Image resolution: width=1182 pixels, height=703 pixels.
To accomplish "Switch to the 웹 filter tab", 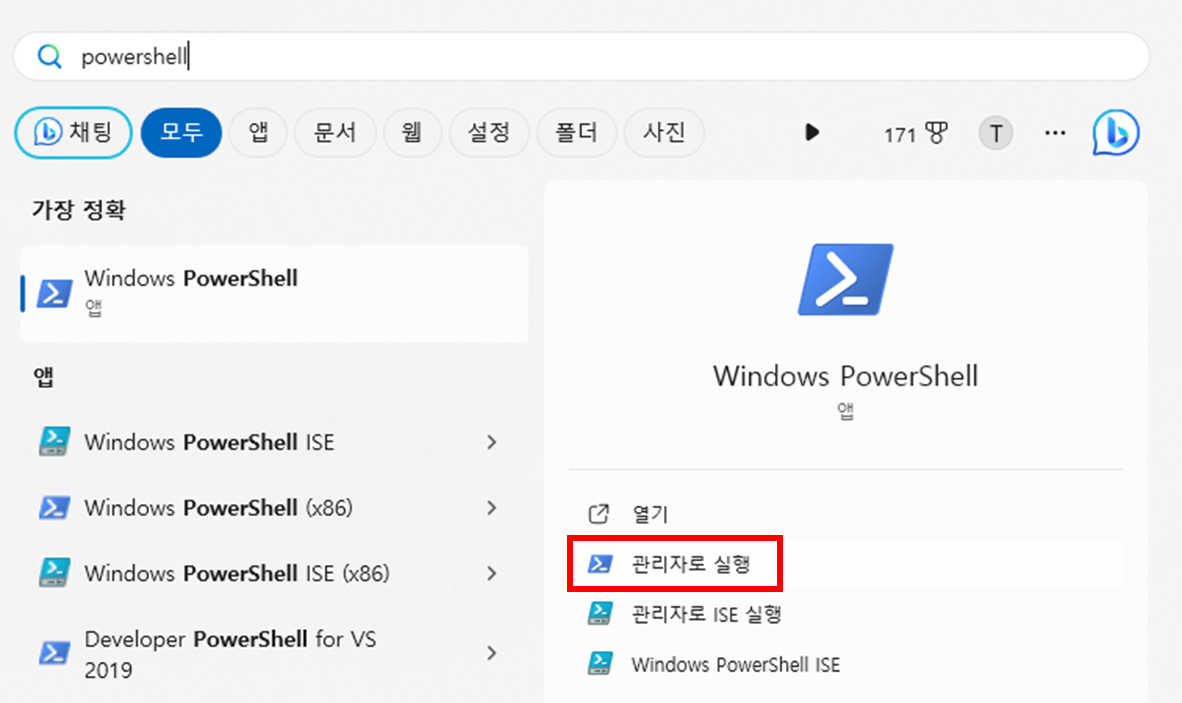I will (412, 133).
